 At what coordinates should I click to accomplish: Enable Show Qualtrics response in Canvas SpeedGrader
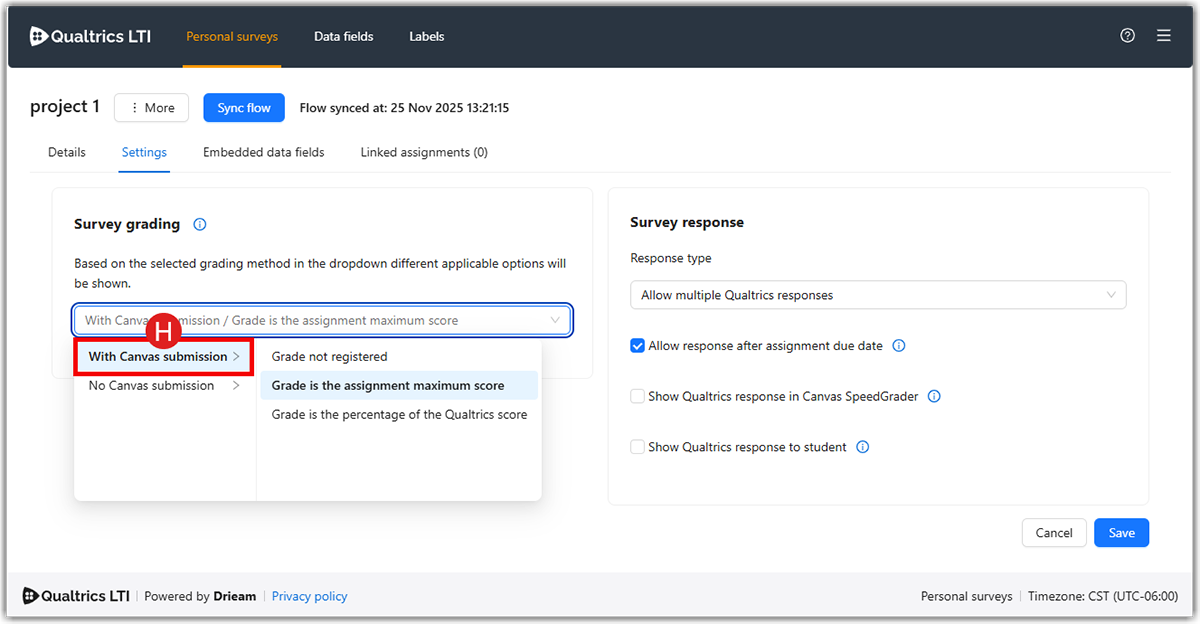click(x=637, y=397)
